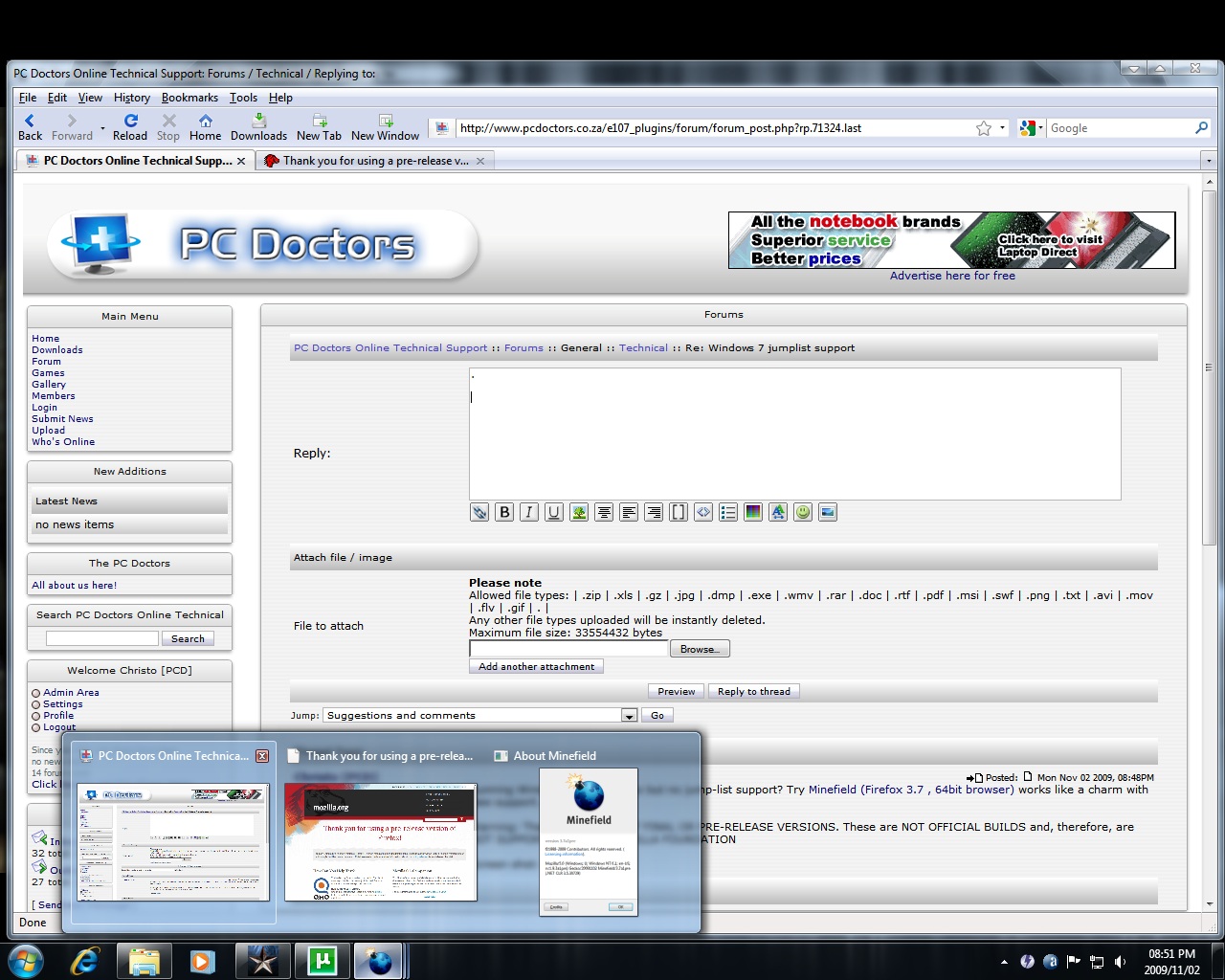This screenshot has height=980, width=1225.
Task: Open the back/forward history dropdown arrow
Action: [102, 128]
